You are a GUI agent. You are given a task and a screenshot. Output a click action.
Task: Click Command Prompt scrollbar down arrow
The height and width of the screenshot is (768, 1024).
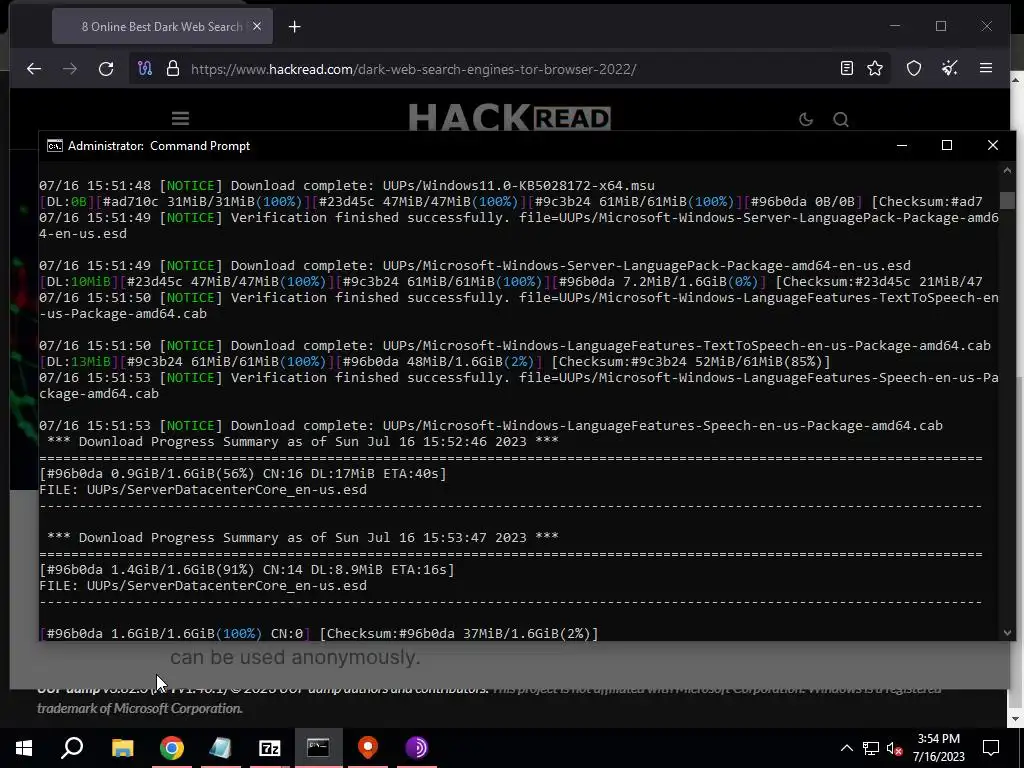[x=1007, y=632]
